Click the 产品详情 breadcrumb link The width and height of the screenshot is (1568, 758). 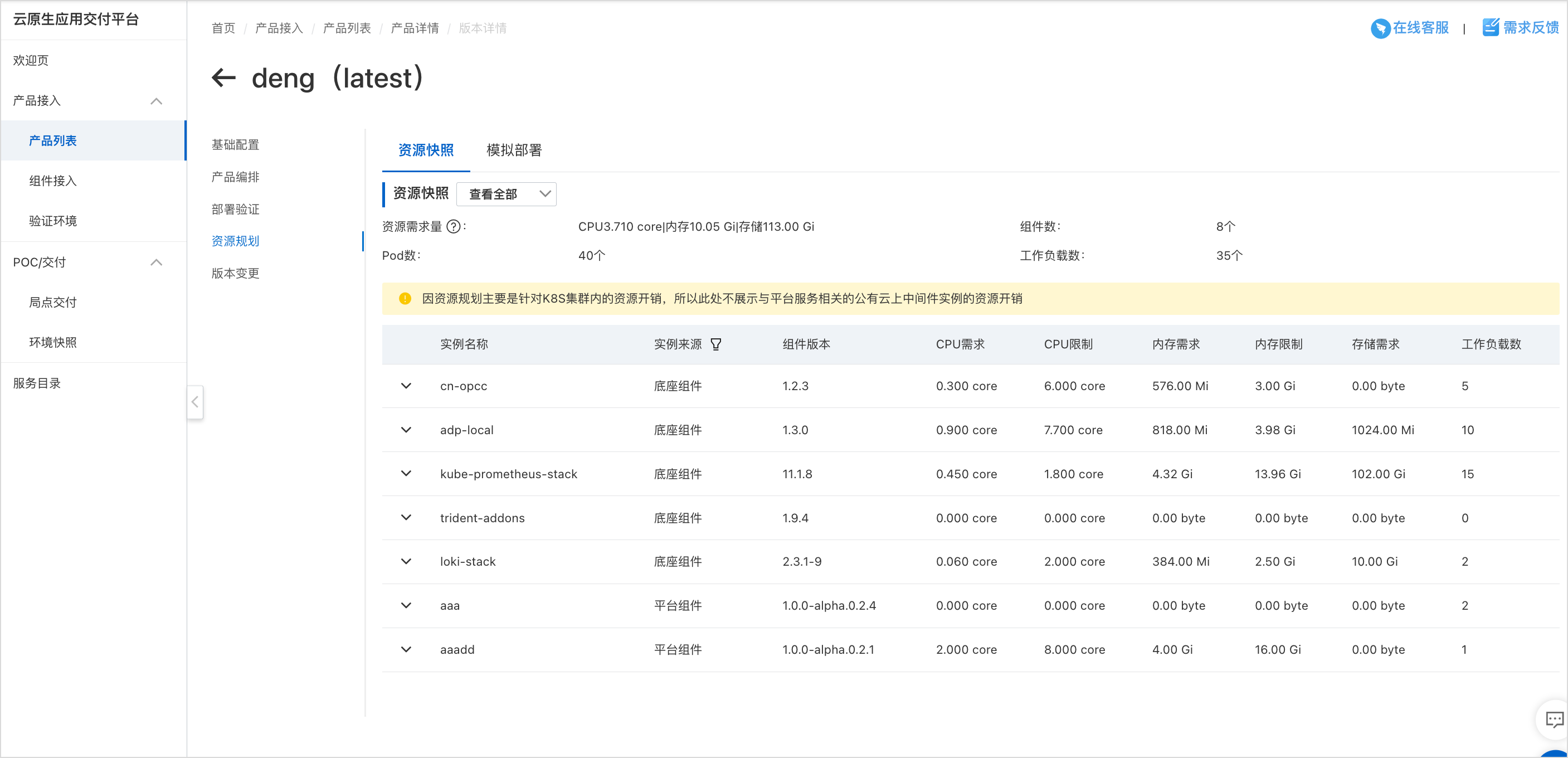415,28
